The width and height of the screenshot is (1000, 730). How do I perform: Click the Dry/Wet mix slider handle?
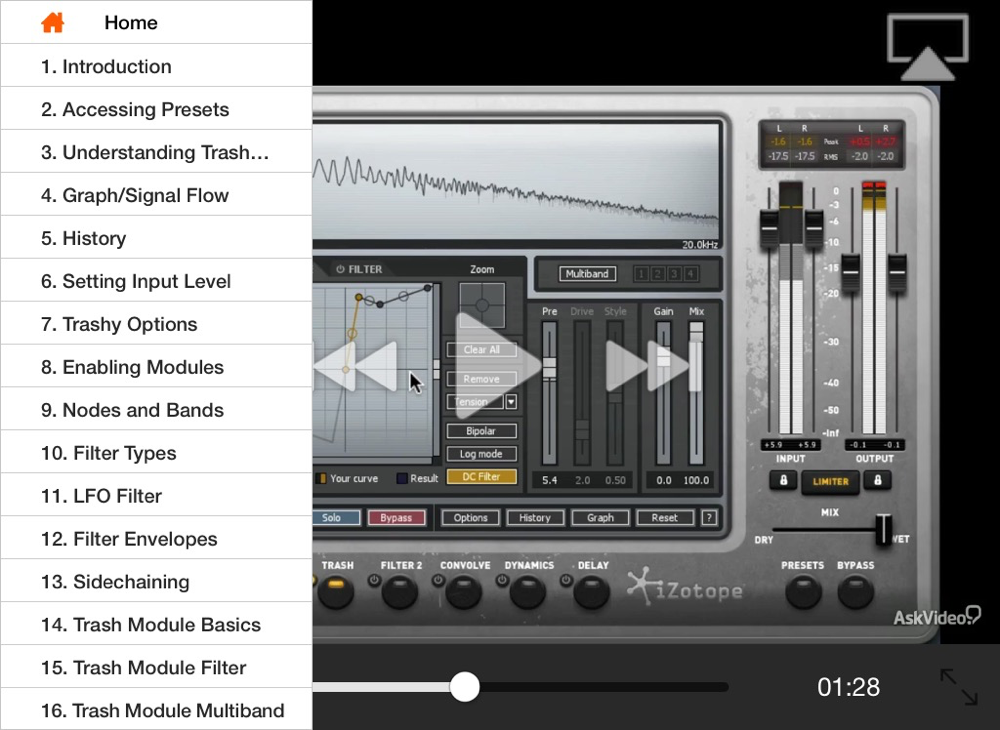[883, 529]
